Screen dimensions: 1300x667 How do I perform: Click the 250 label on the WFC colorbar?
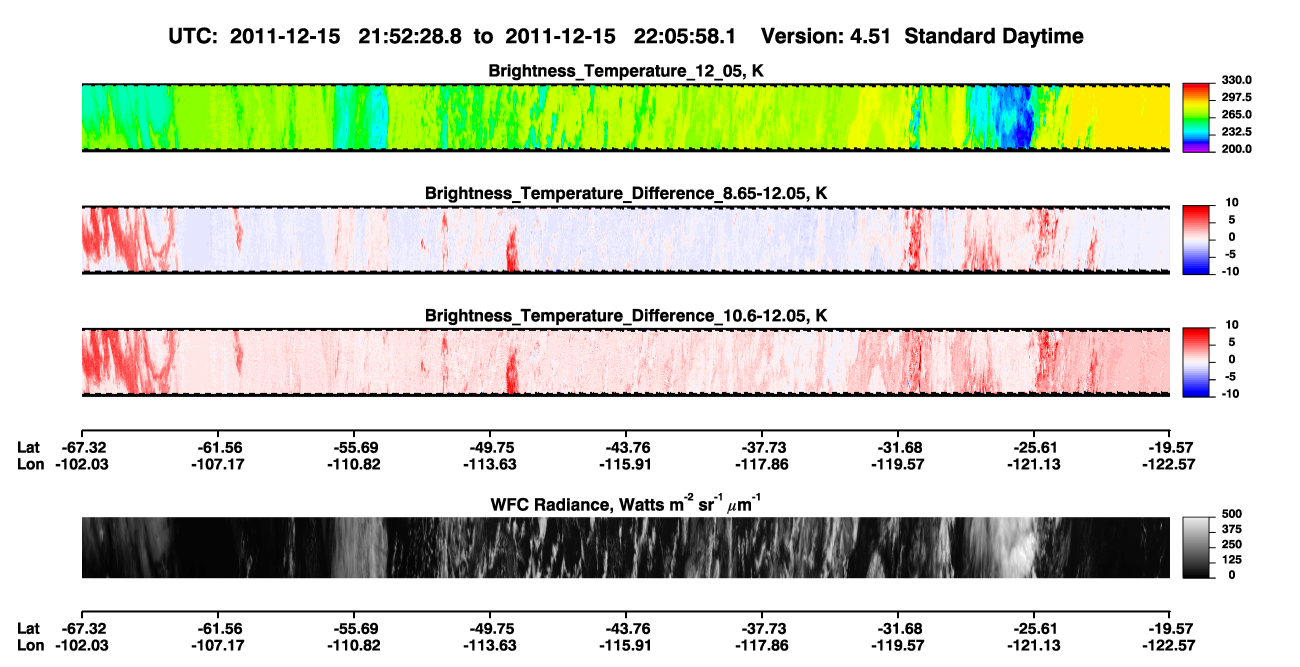(x=1233, y=545)
